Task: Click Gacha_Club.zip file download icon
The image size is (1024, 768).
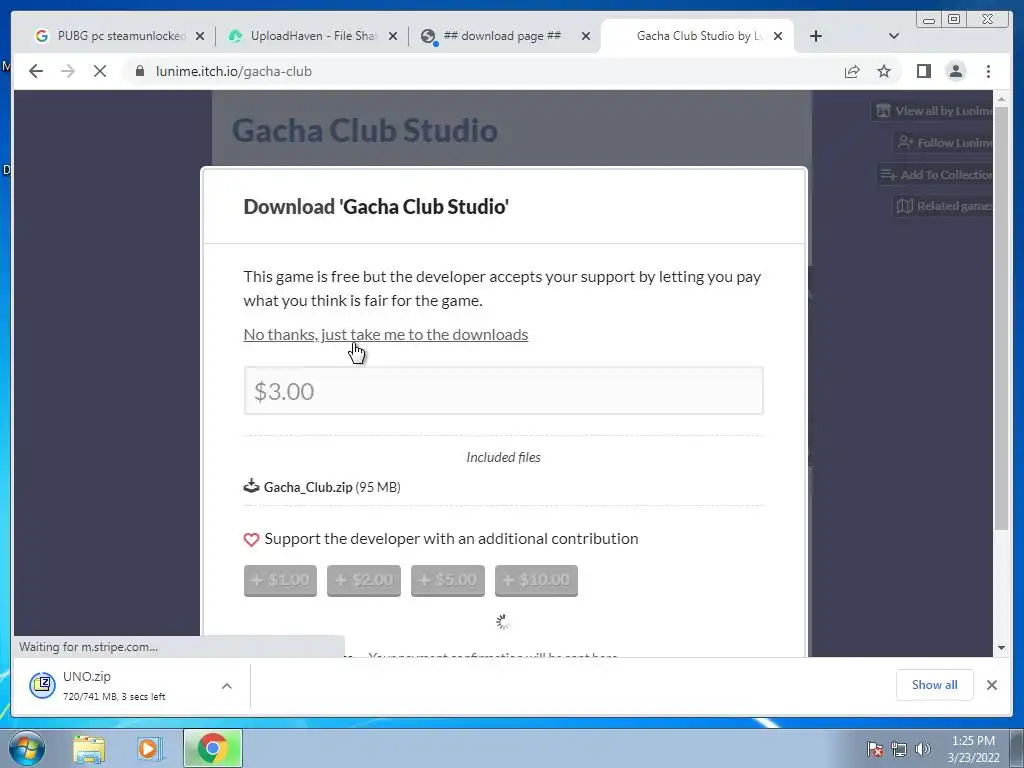Action: (251, 486)
